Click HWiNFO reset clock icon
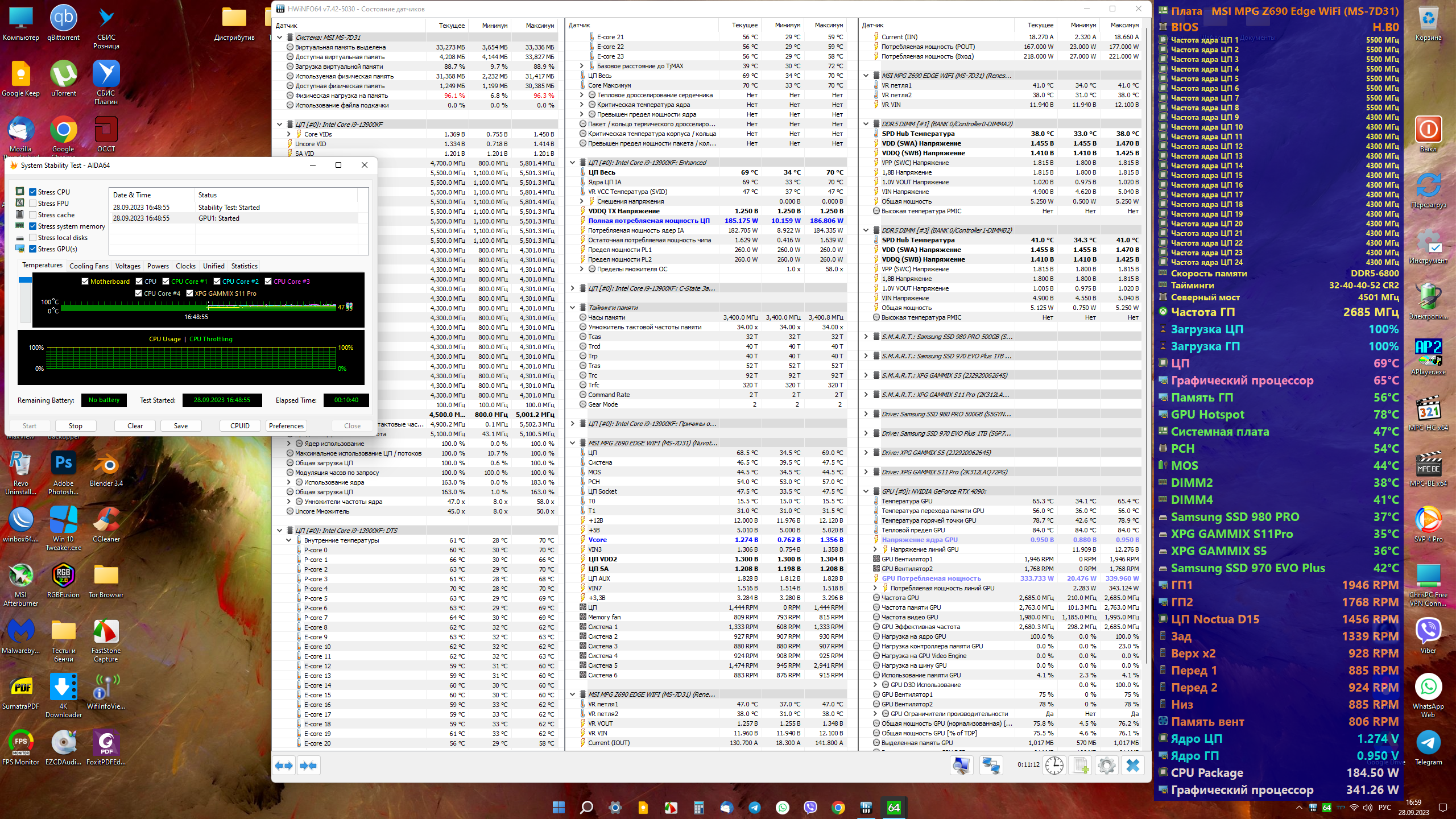1456x819 pixels. [1054, 766]
